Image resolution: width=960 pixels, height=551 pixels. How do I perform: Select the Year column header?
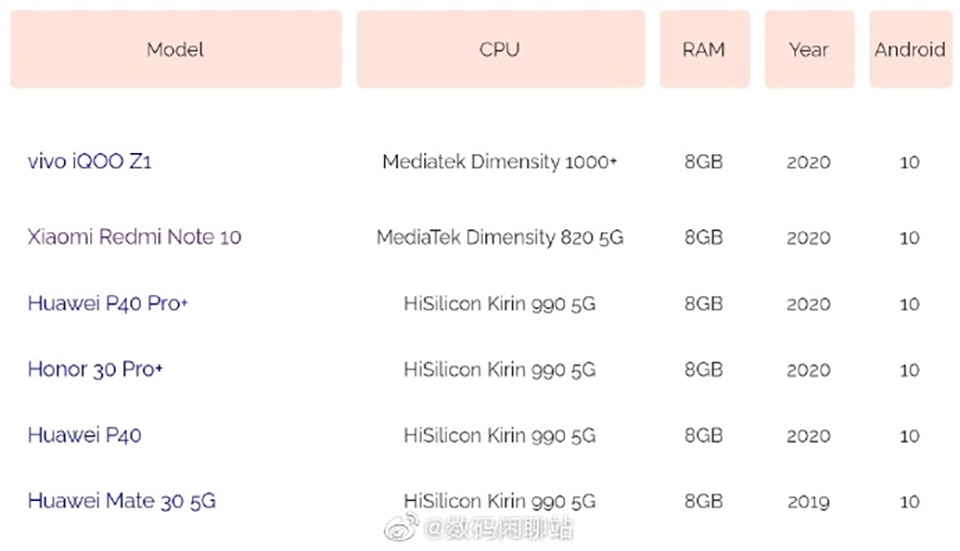(x=808, y=49)
